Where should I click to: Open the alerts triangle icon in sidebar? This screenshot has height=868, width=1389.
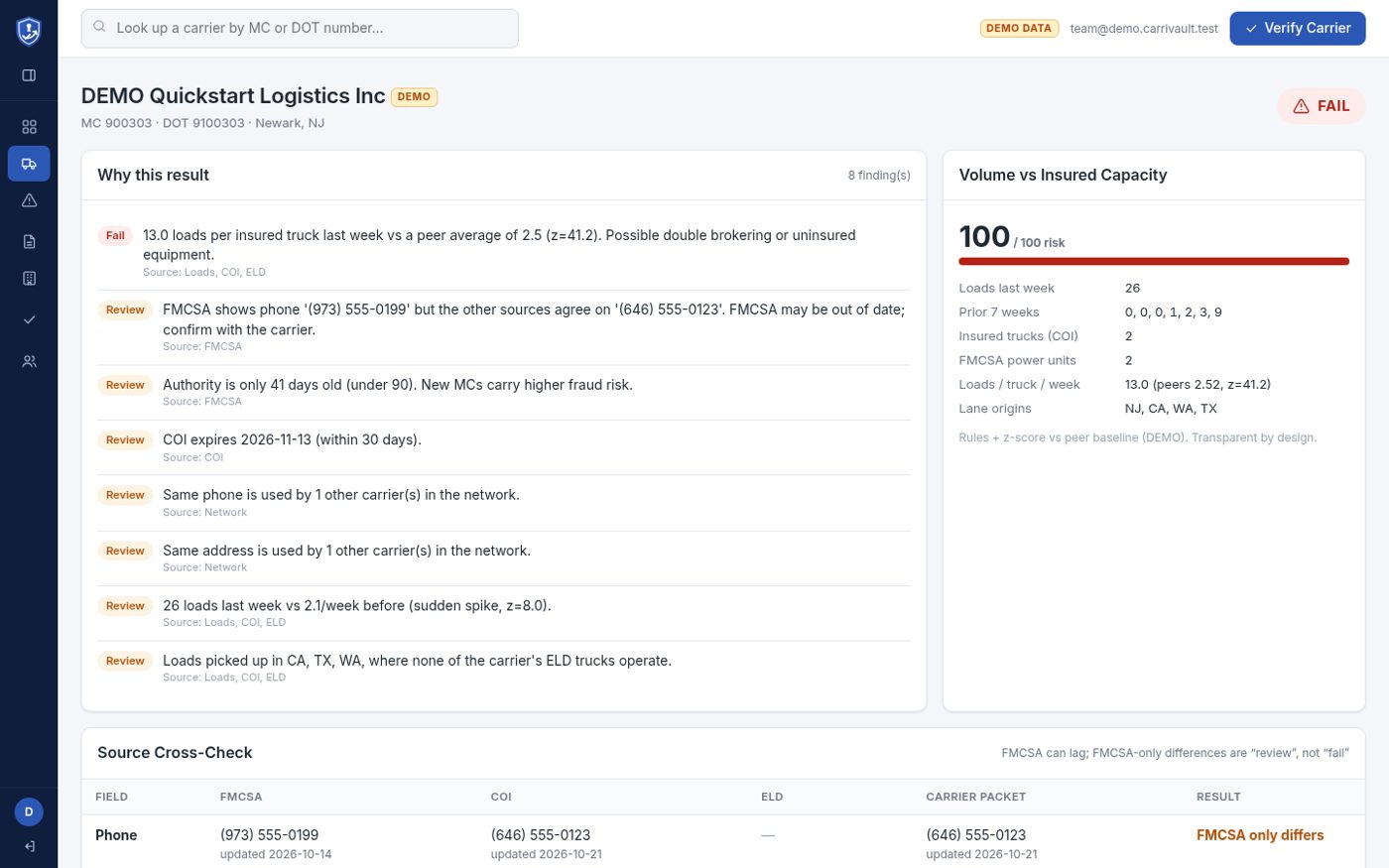point(29,200)
